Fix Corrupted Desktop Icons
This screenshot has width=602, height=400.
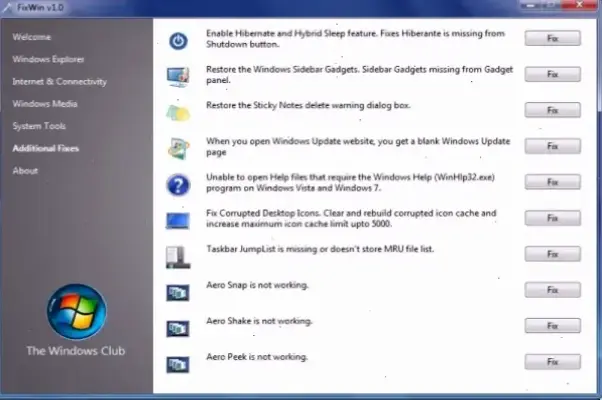point(552,218)
